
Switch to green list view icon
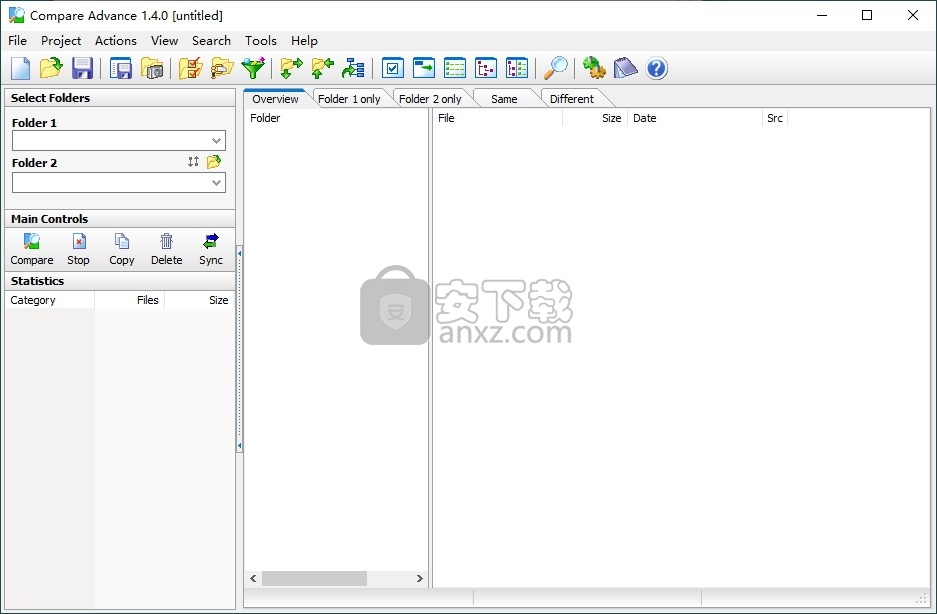[455, 68]
